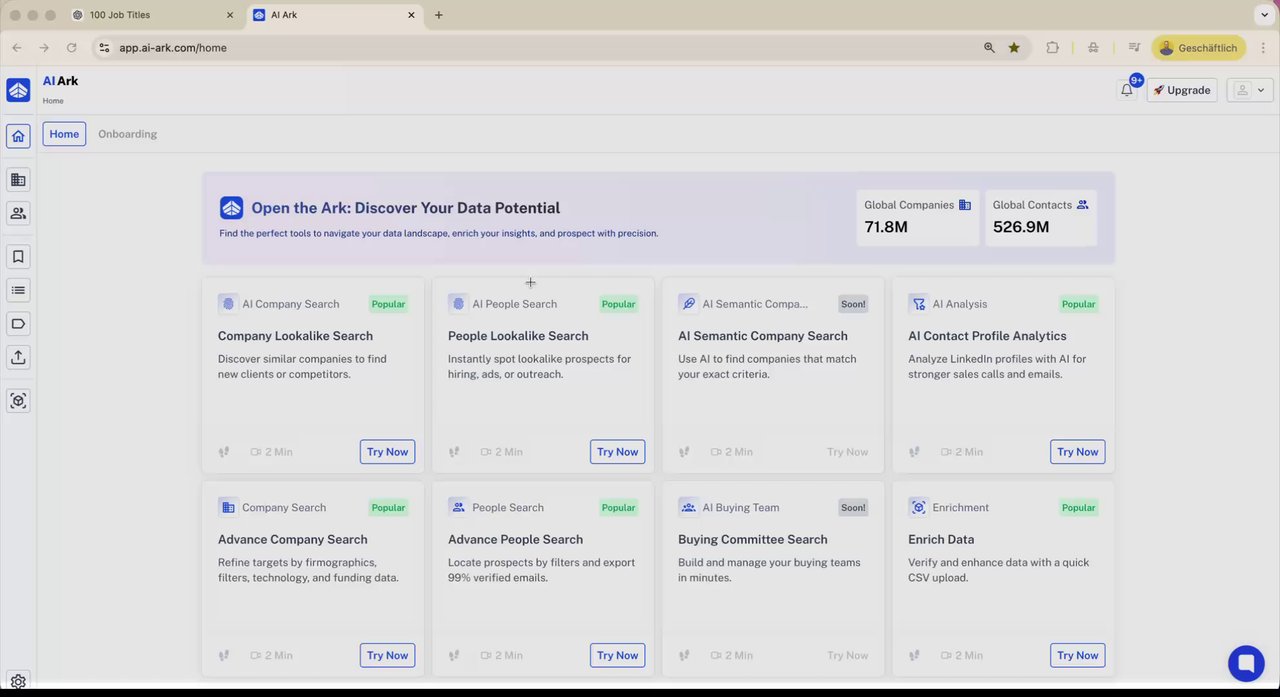The width and height of the screenshot is (1280, 697).
Task: Open the People icon in sidebar
Action: click(x=18, y=213)
